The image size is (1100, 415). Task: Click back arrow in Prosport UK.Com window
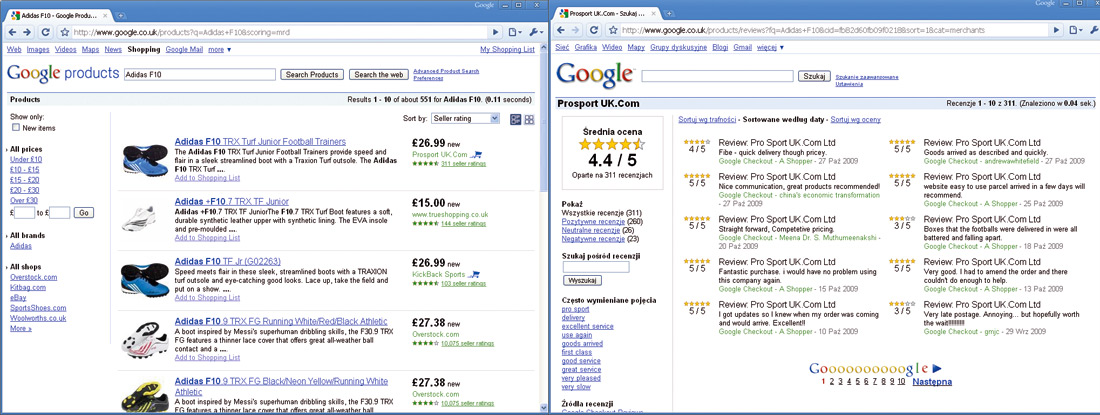pos(559,32)
